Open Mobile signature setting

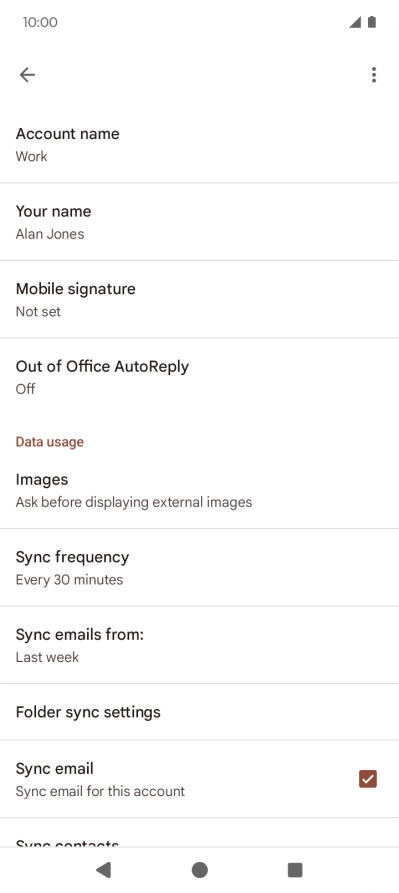[x=199, y=300]
